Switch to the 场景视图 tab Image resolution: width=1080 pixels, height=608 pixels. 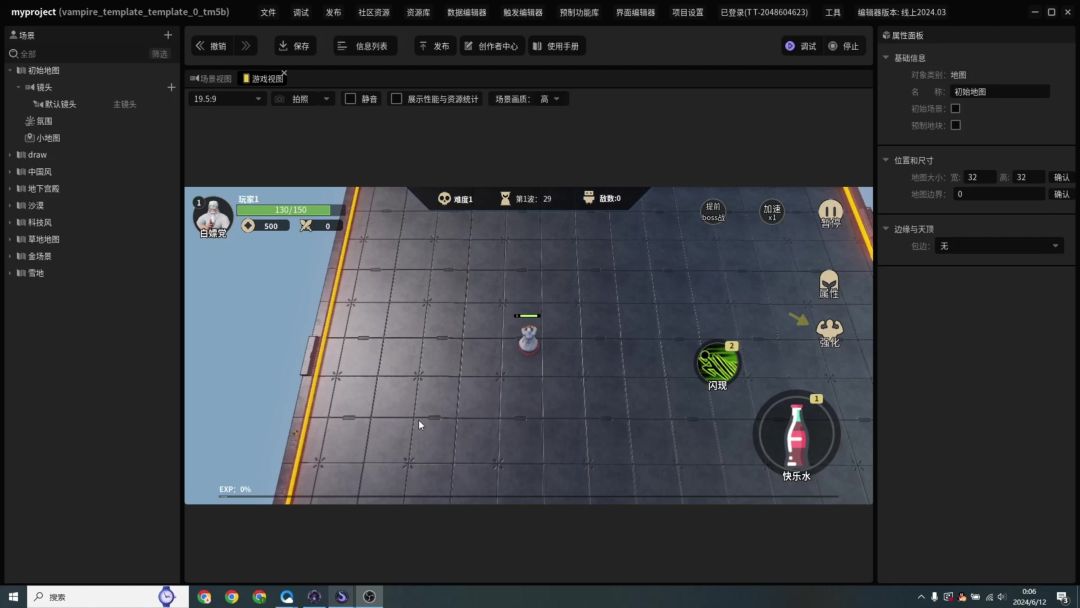pos(211,78)
